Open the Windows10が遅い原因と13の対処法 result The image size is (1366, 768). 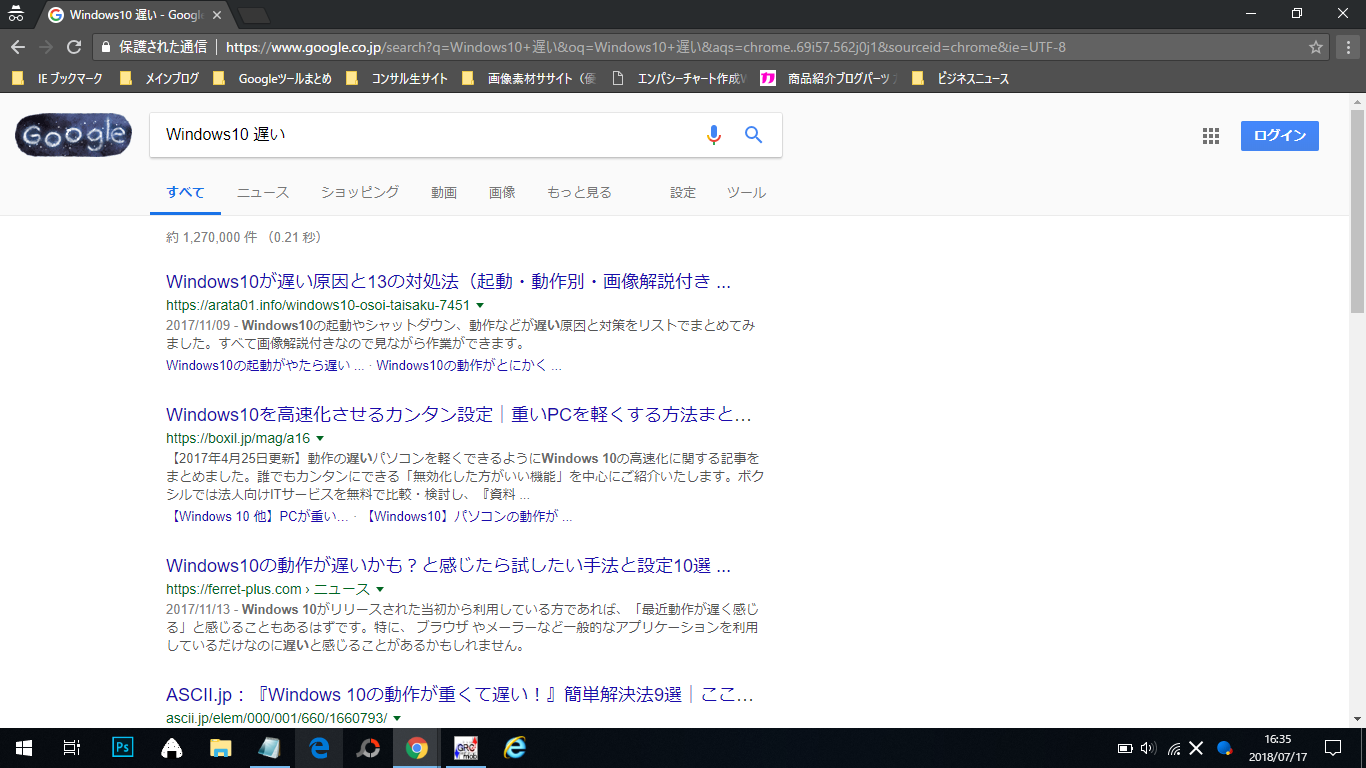pos(448,281)
